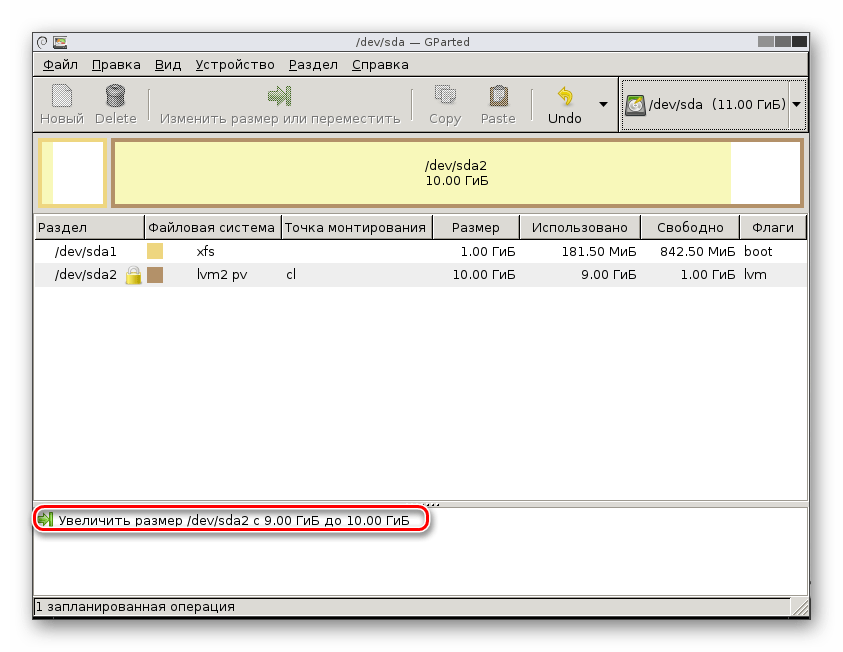
Task: Click the xfs filesystem color swatch
Action: (x=155, y=251)
